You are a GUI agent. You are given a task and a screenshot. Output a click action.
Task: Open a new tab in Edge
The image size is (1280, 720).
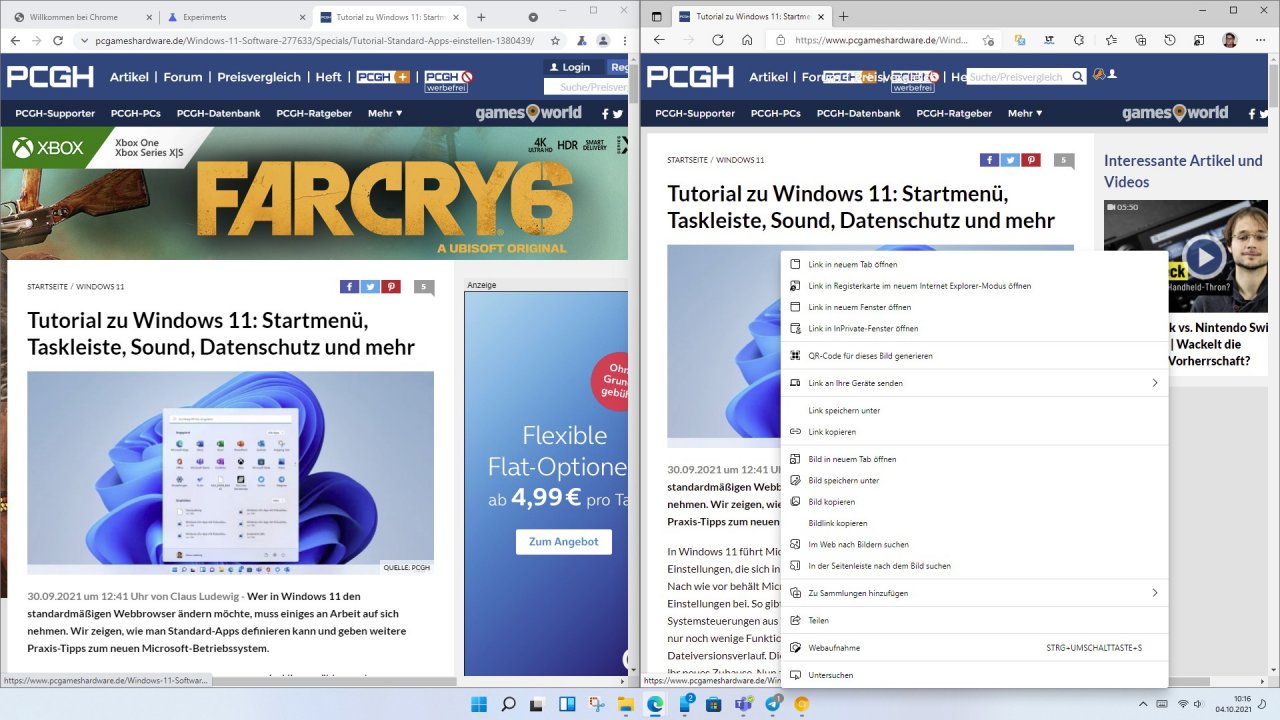click(843, 17)
